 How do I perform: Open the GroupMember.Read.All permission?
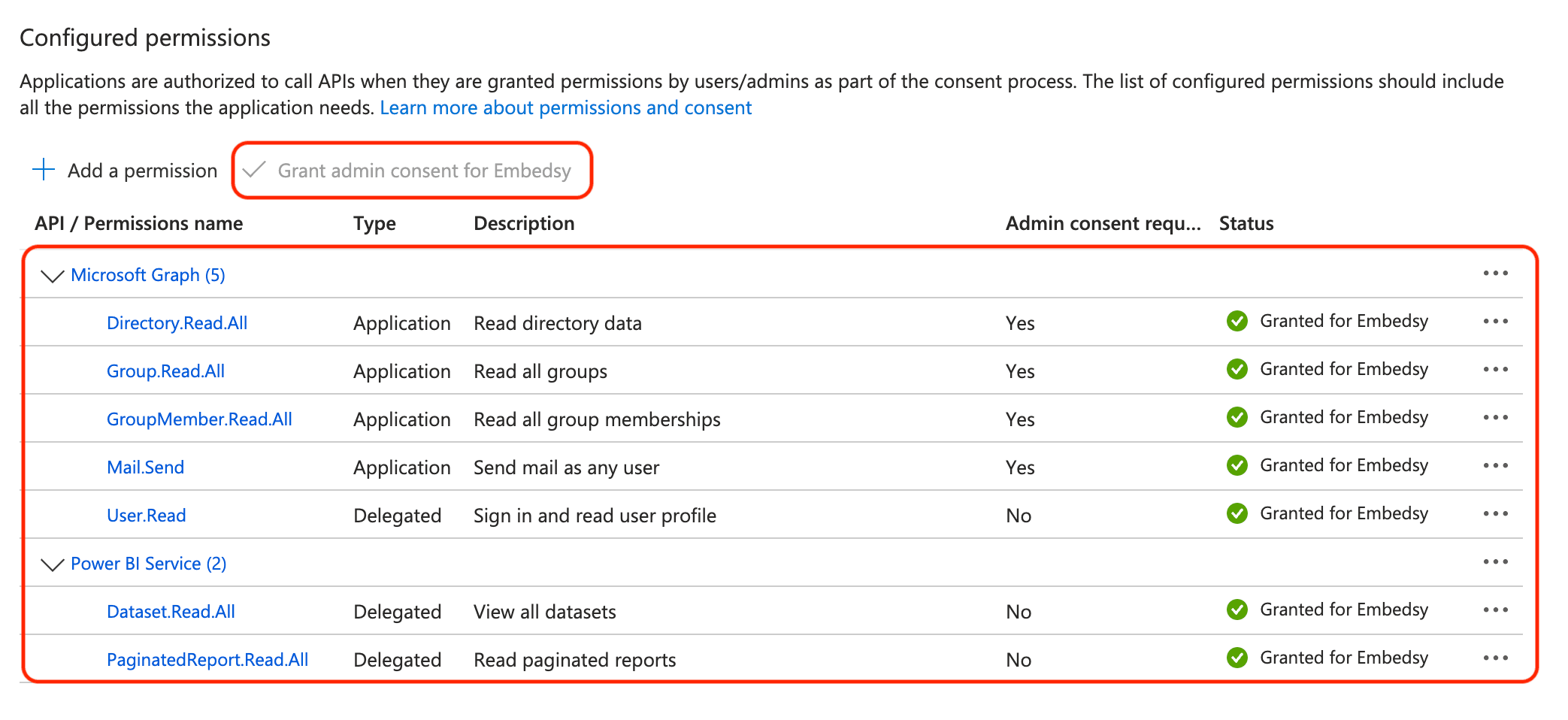click(x=199, y=419)
